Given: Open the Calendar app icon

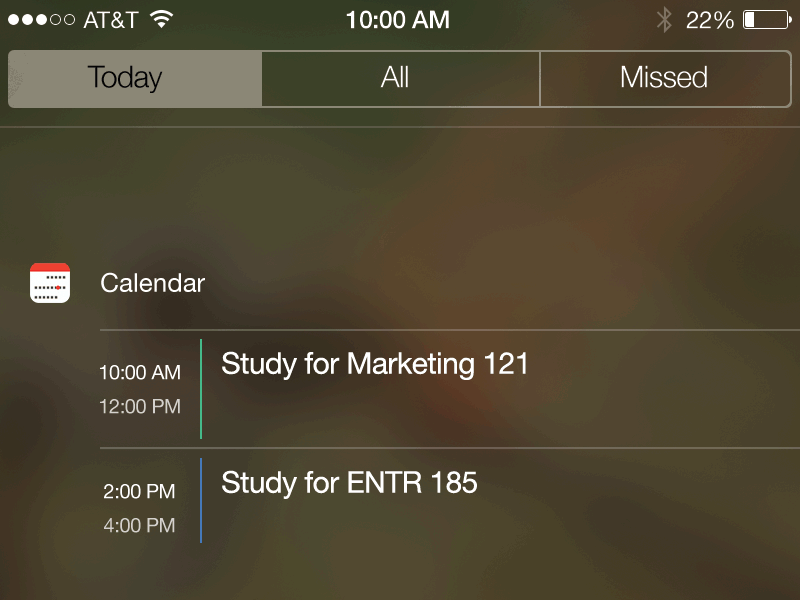Looking at the screenshot, I should pyautogui.click(x=50, y=283).
